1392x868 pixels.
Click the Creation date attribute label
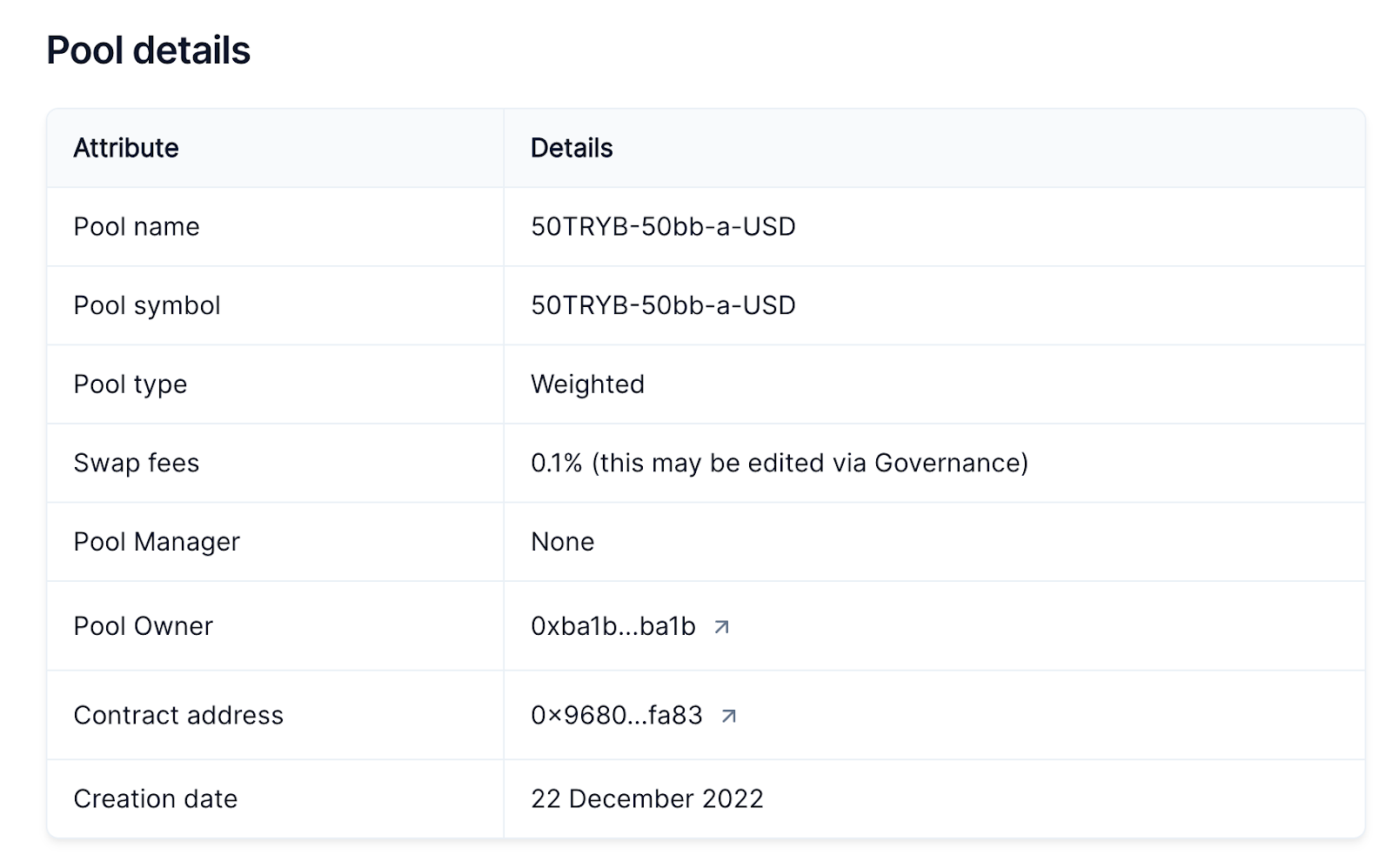pos(156,798)
